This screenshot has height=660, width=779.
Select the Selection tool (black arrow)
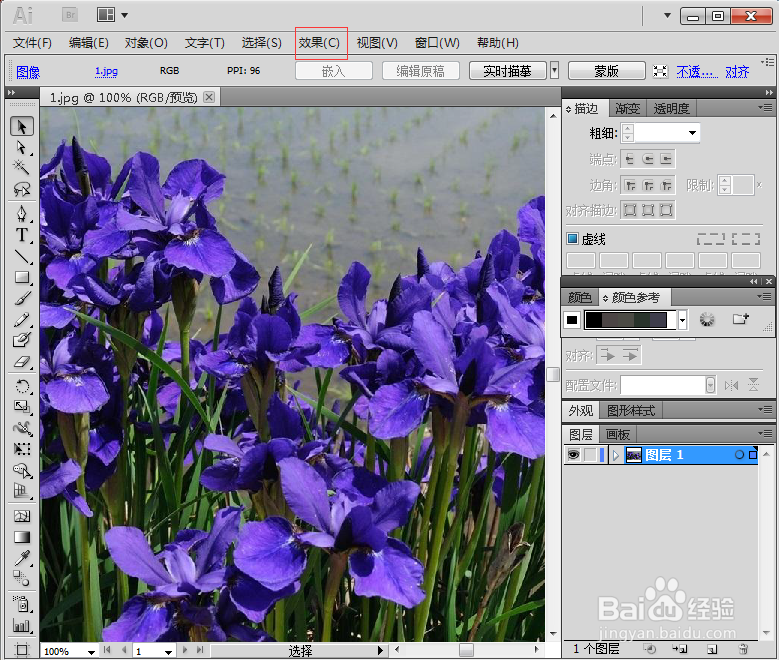21,127
